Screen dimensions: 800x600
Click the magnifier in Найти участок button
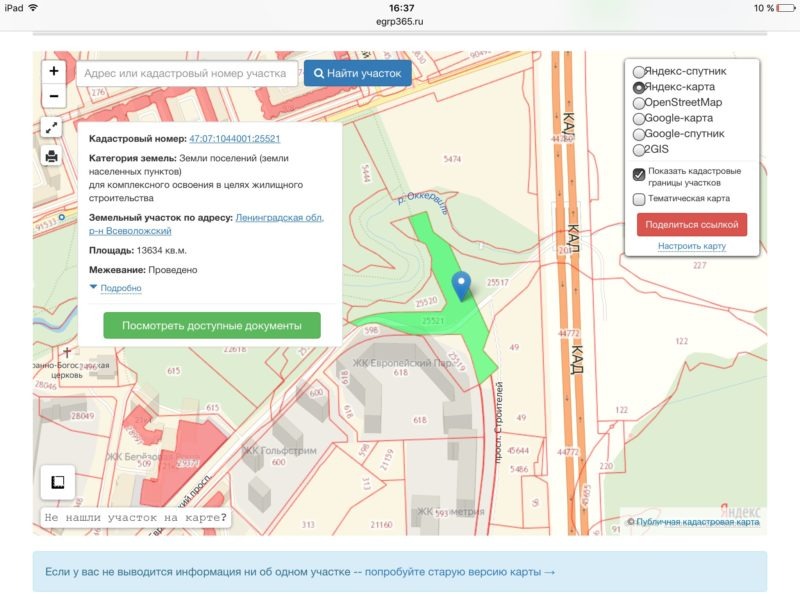tap(319, 73)
